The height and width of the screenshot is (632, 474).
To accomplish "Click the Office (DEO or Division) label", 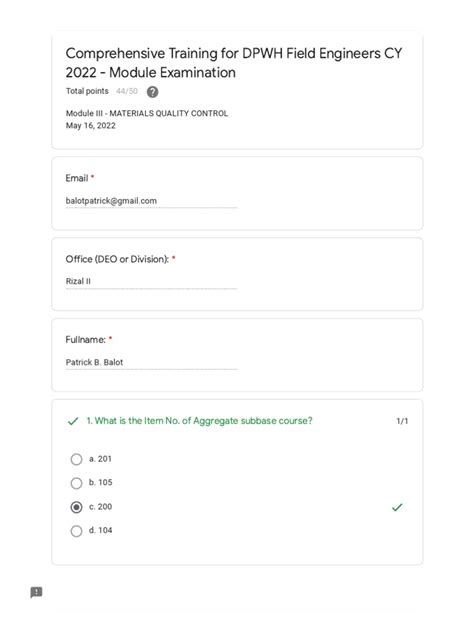I will [x=117, y=259].
